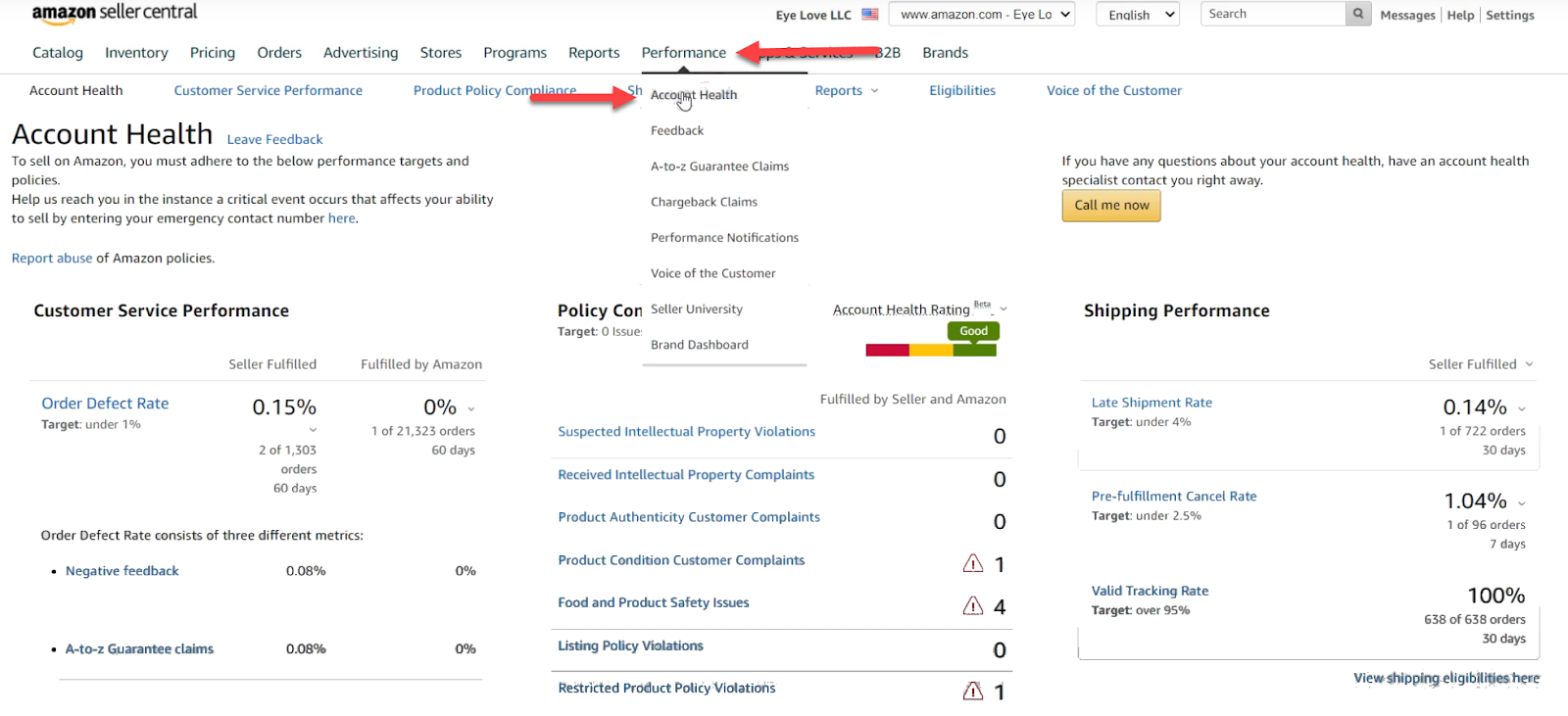Open Help in the top bar
Image resolution: width=1568 pixels, height=716 pixels.
(1460, 16)
